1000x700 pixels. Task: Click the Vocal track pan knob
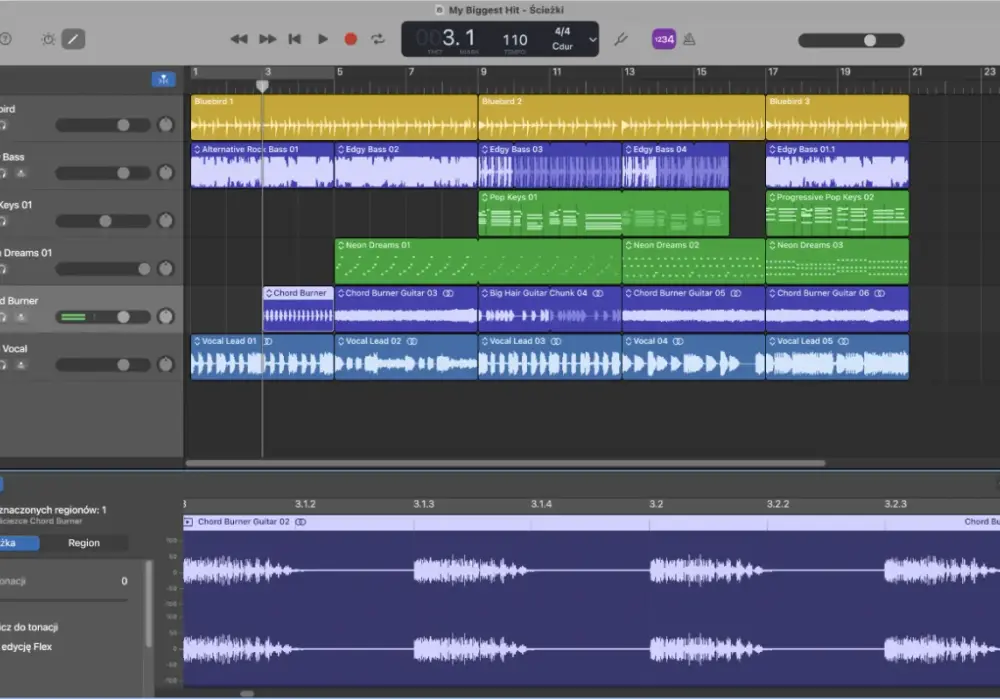166,364
